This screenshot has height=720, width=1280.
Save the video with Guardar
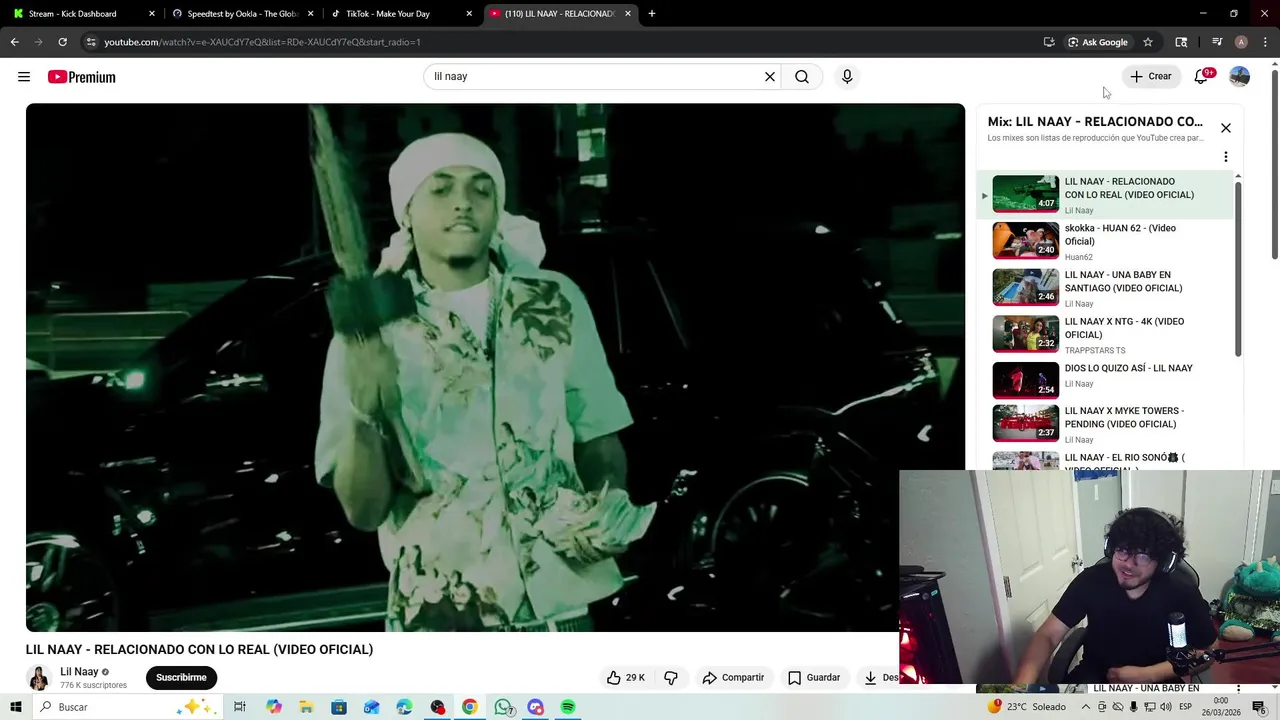[814, 678]
